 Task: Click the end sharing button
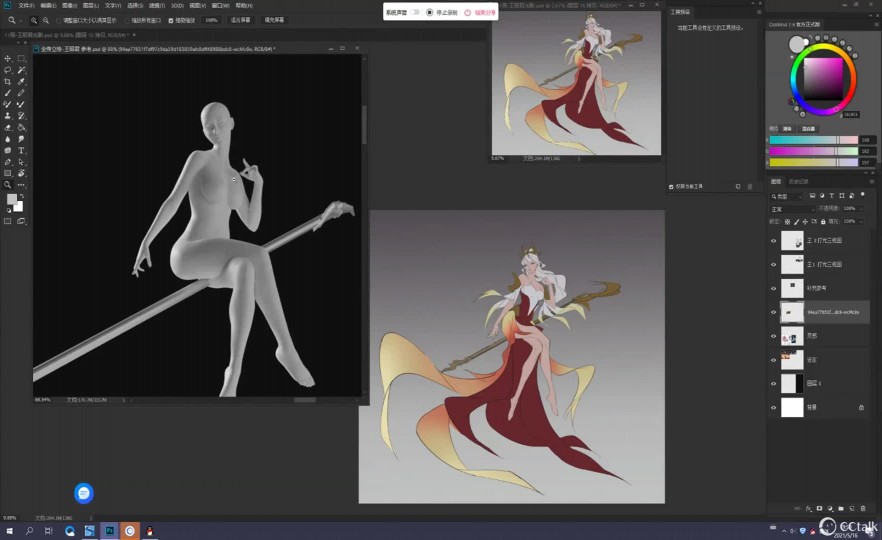pyautogui.click(x=480, y=12)
